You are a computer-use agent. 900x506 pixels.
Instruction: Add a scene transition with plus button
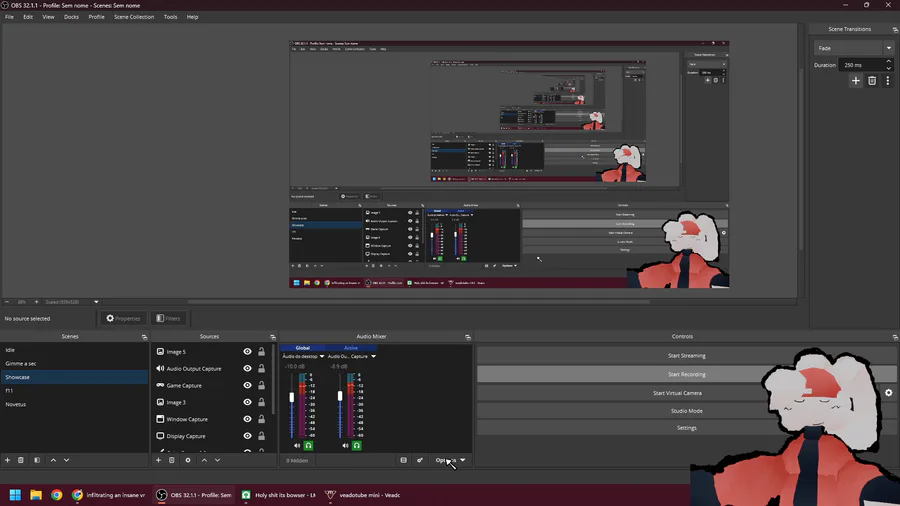tap(856, 81)
